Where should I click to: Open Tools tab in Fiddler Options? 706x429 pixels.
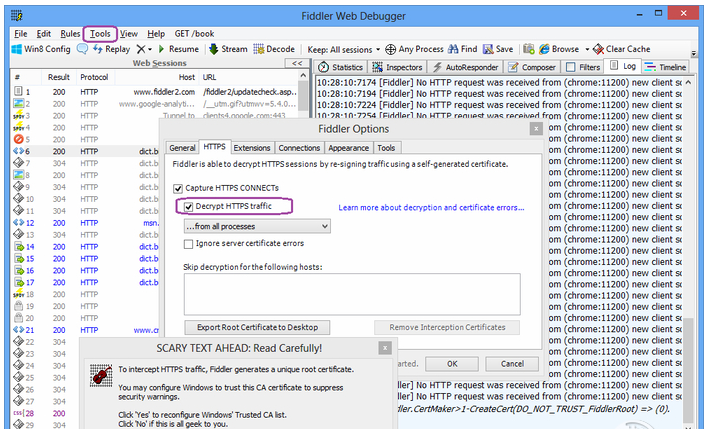pyautogui.click(x=386, y=148)
